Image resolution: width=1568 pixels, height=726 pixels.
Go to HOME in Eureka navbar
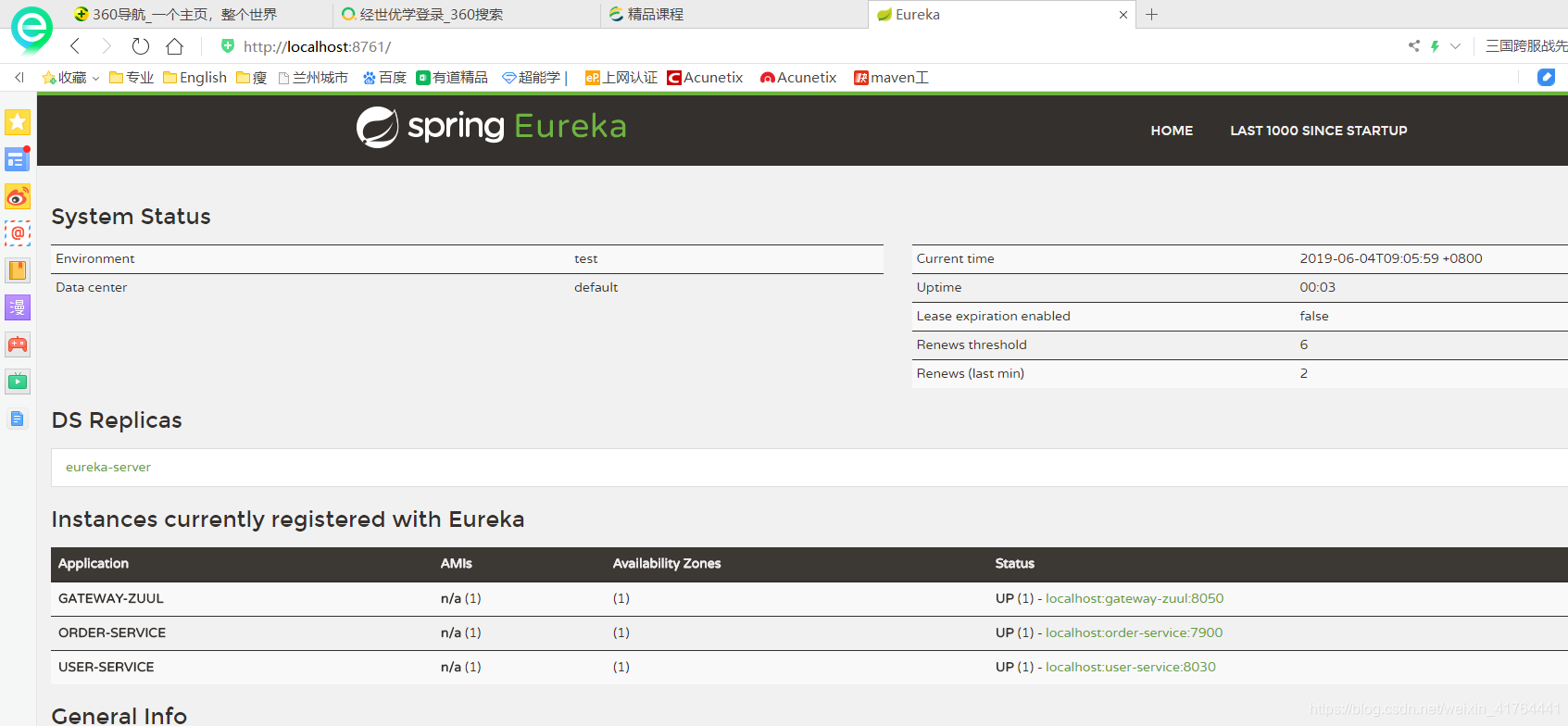pyautogui.click(x=1172, y=131)
